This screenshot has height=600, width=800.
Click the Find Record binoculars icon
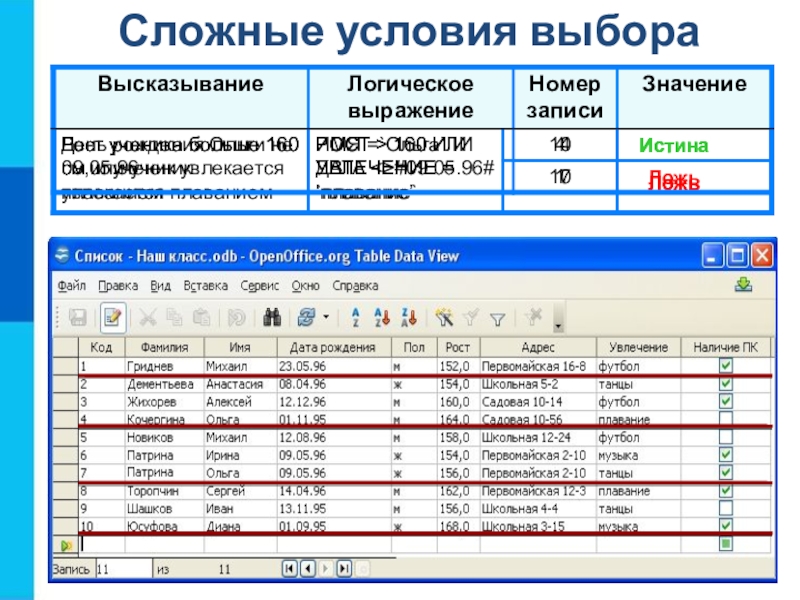tap(270, 318)
